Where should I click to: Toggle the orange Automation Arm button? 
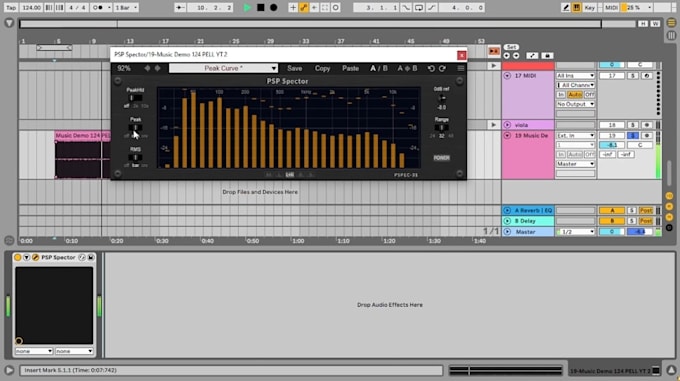coord(304,7)
